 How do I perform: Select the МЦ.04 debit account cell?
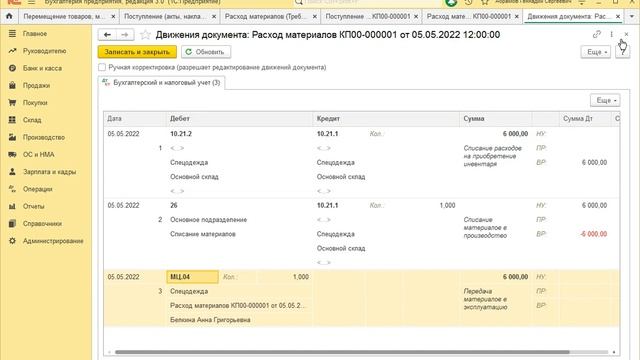click(192, 277)
